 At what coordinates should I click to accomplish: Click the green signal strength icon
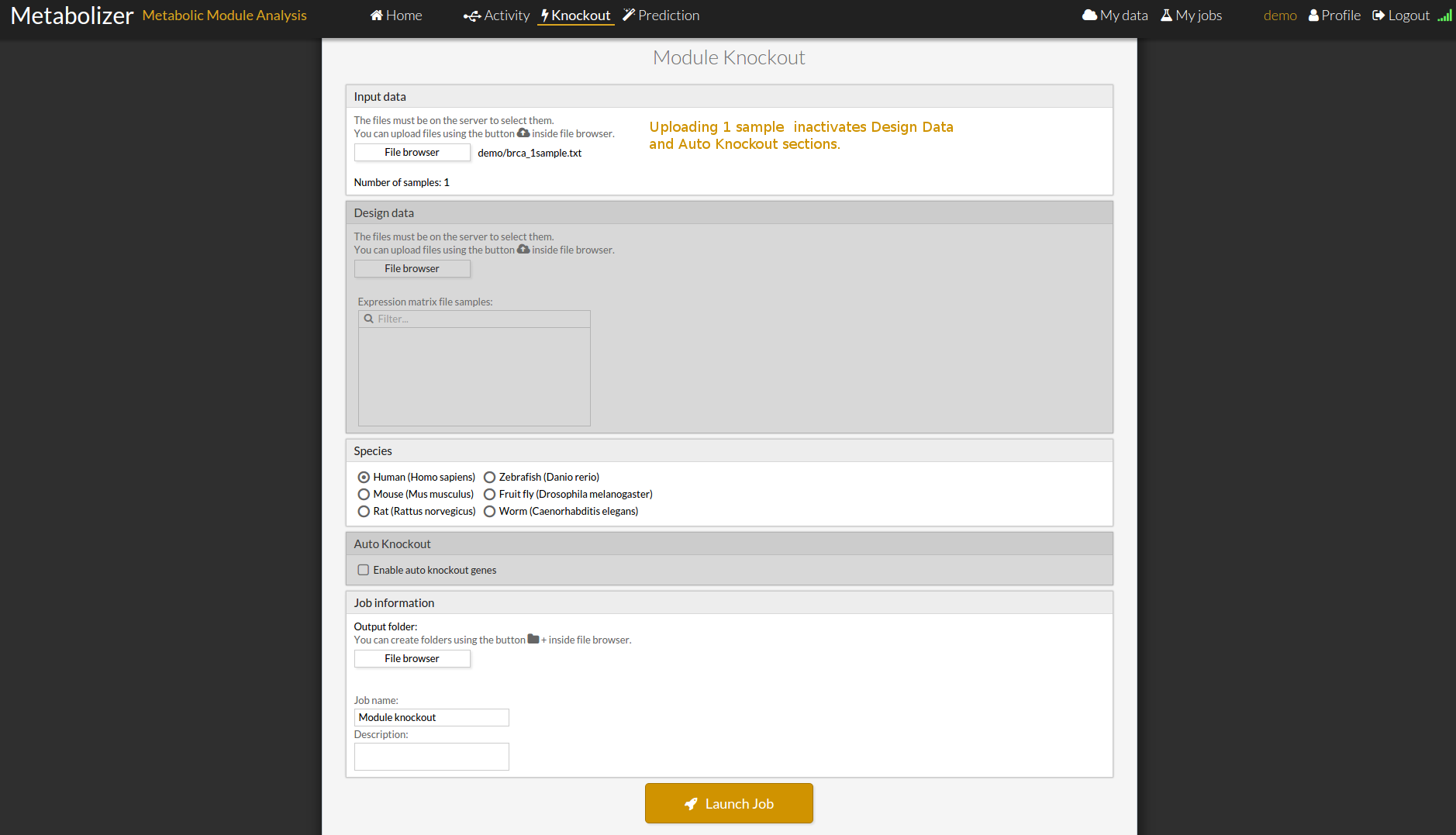click(1444, 16)
